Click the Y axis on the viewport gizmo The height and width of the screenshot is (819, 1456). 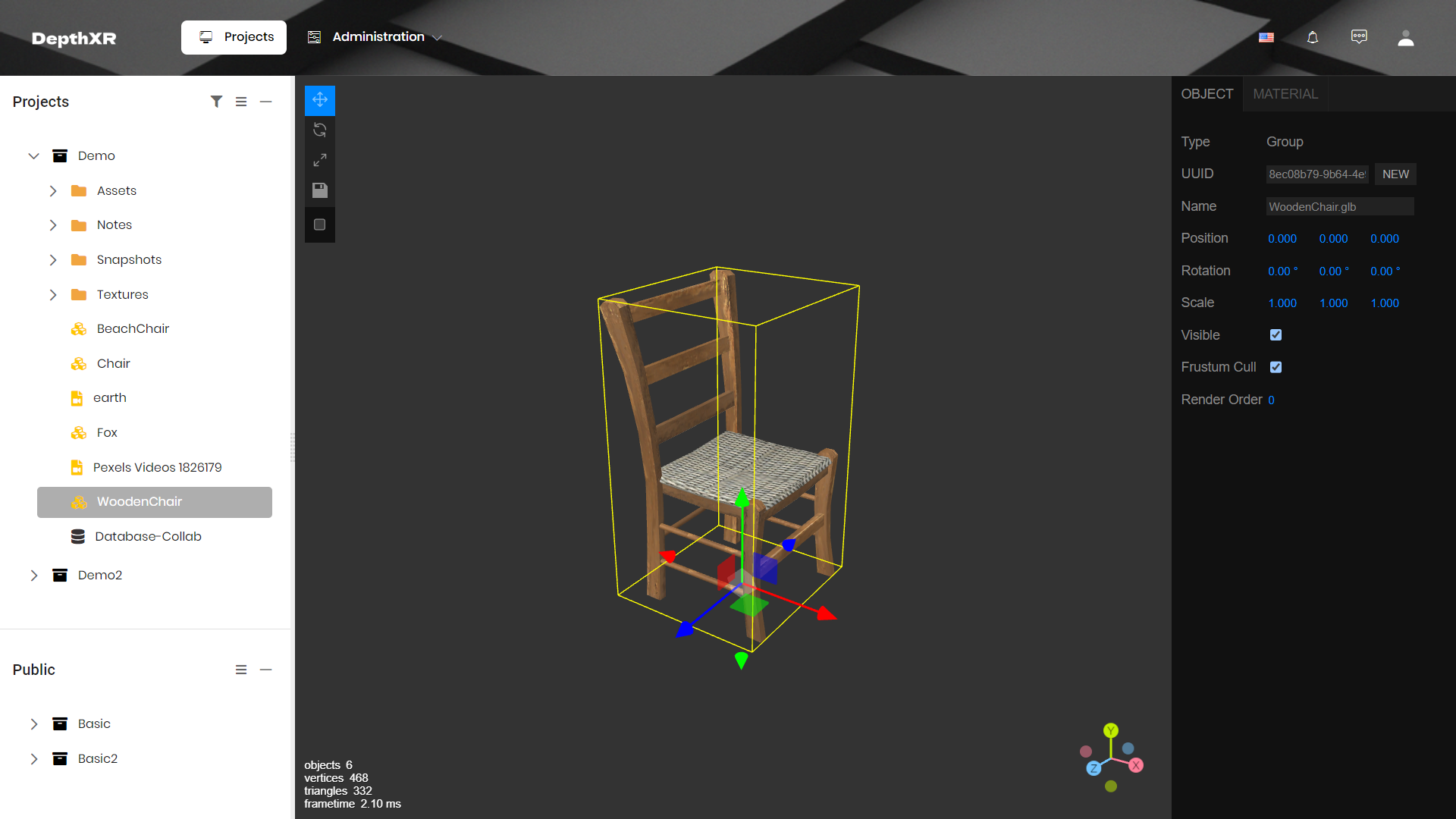pos(1111,730)
